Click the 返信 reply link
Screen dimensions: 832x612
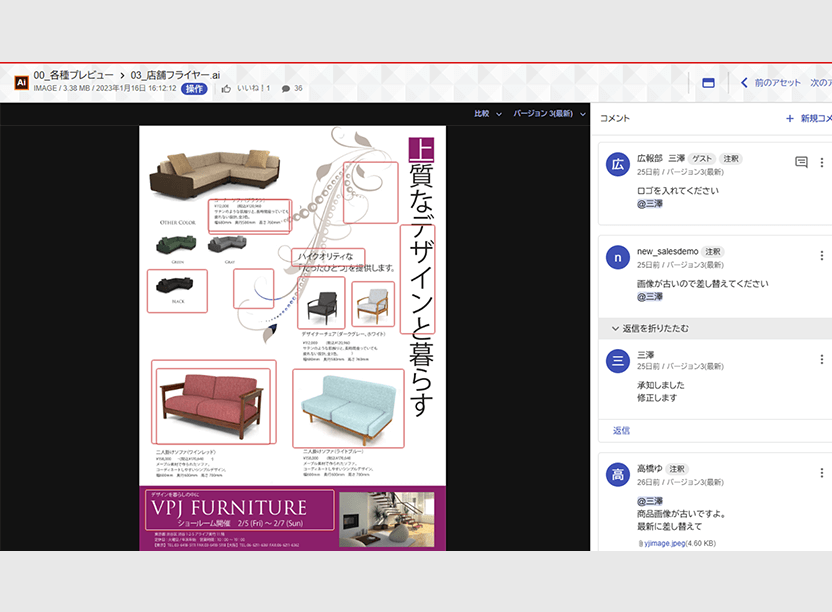point(621,430)
